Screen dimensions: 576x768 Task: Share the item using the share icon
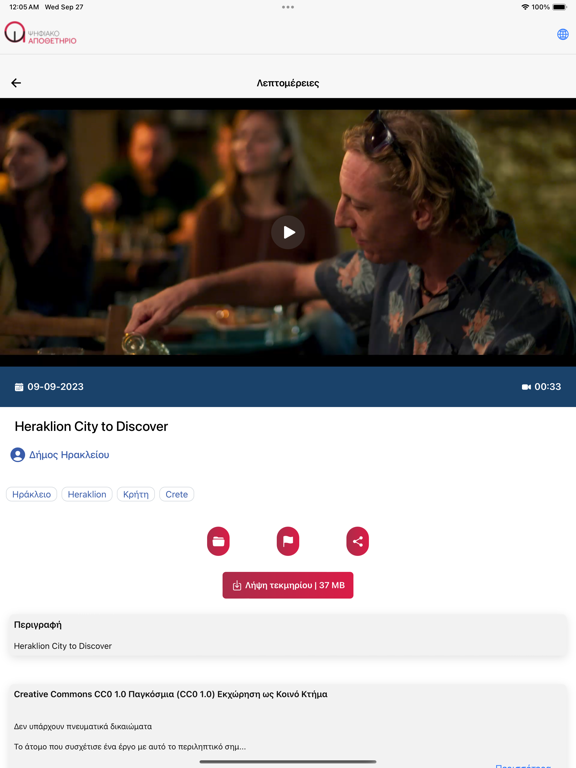coord(358,541)
